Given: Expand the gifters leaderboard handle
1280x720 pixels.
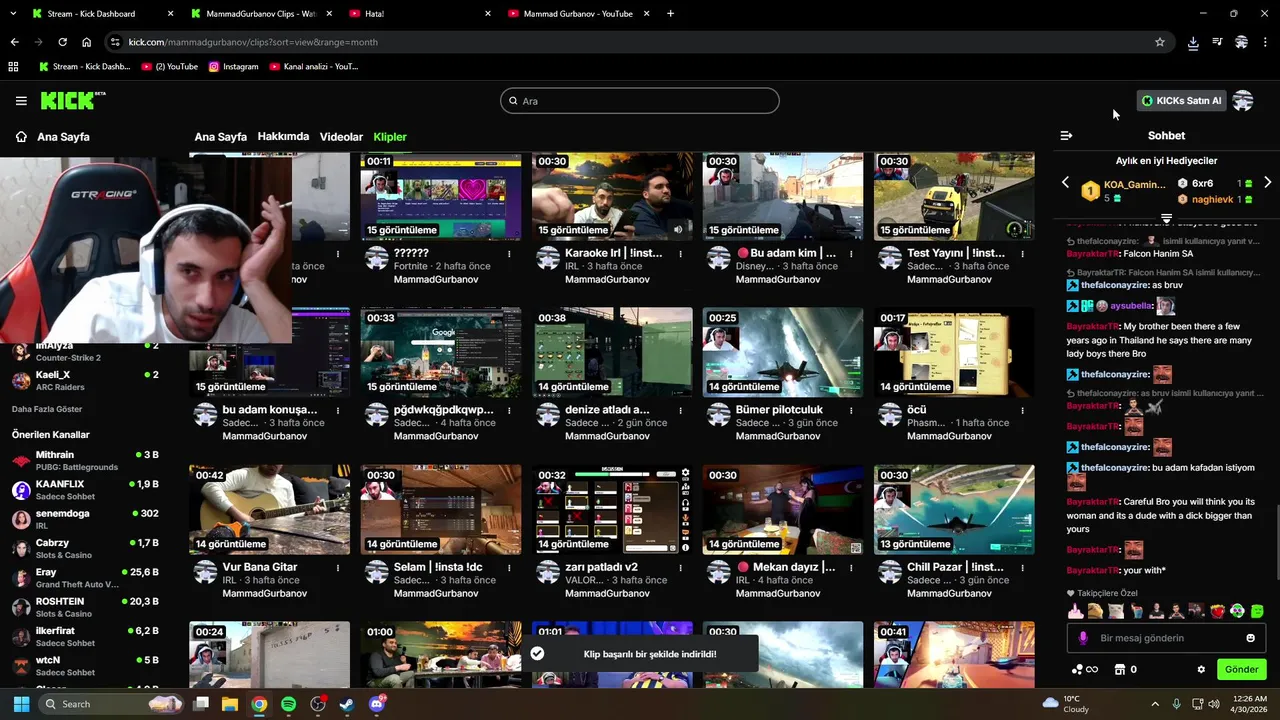Looking at the screenshot, I should (1166, 218).
